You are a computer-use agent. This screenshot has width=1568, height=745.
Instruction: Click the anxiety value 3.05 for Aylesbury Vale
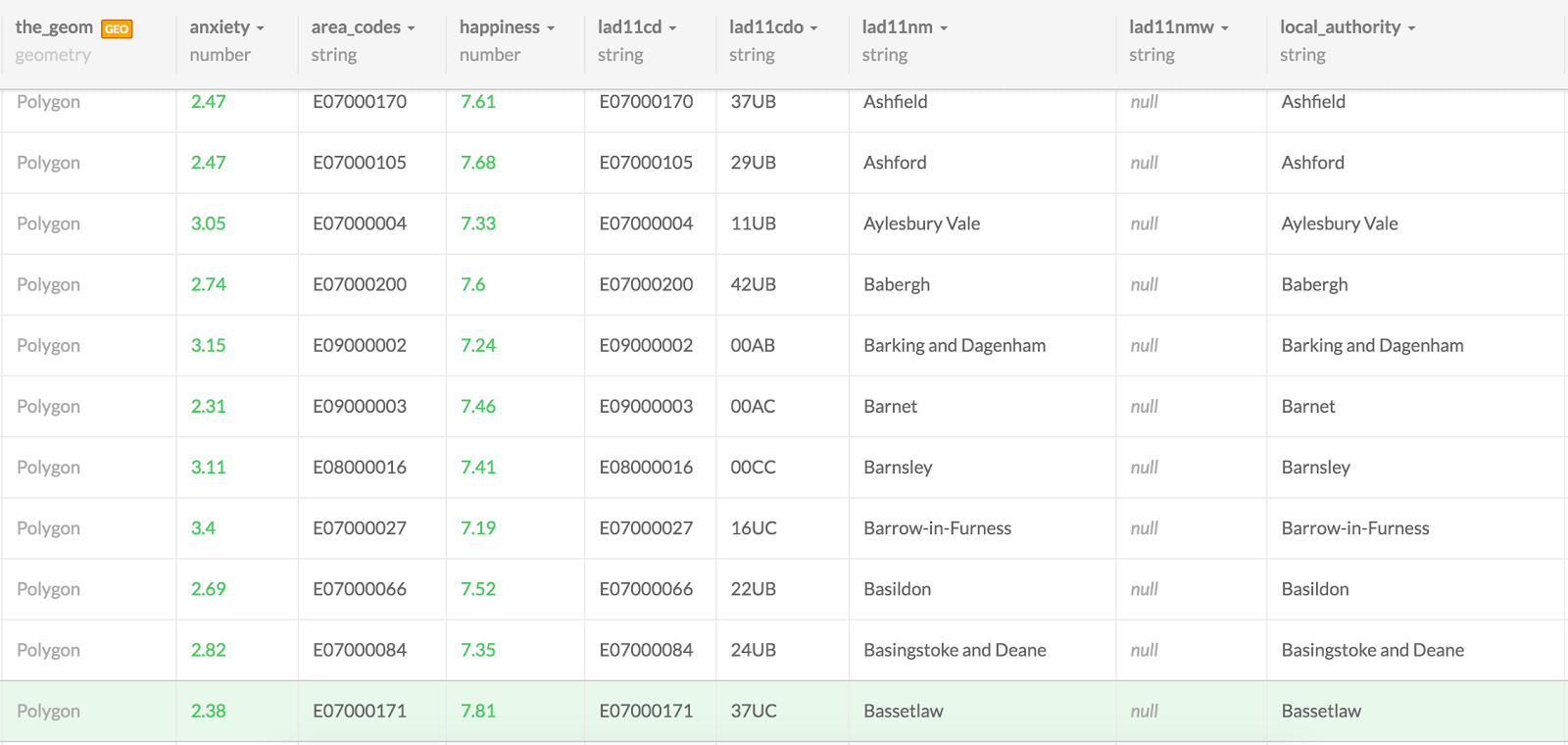pyautogui.click(x=209, y=223)
